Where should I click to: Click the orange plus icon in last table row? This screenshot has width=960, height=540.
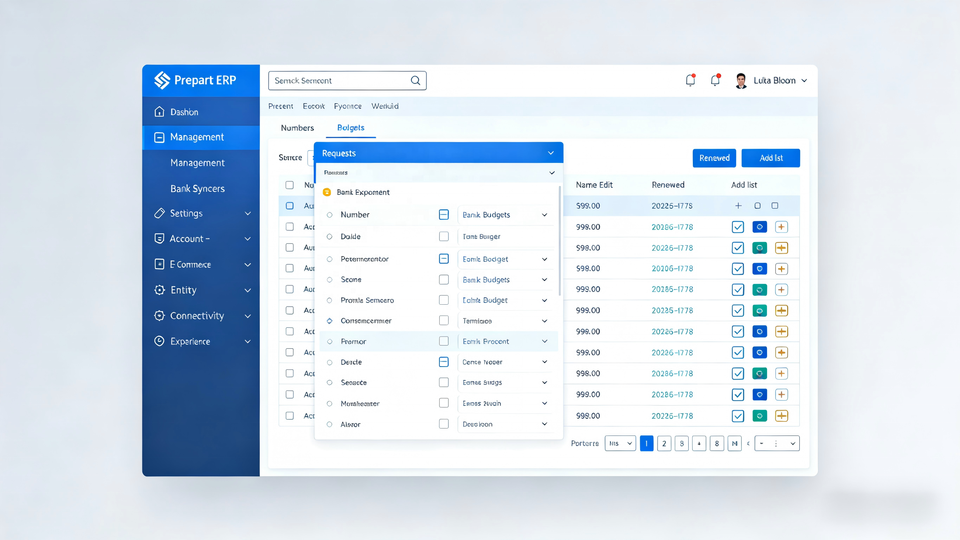tap(781, 416)
